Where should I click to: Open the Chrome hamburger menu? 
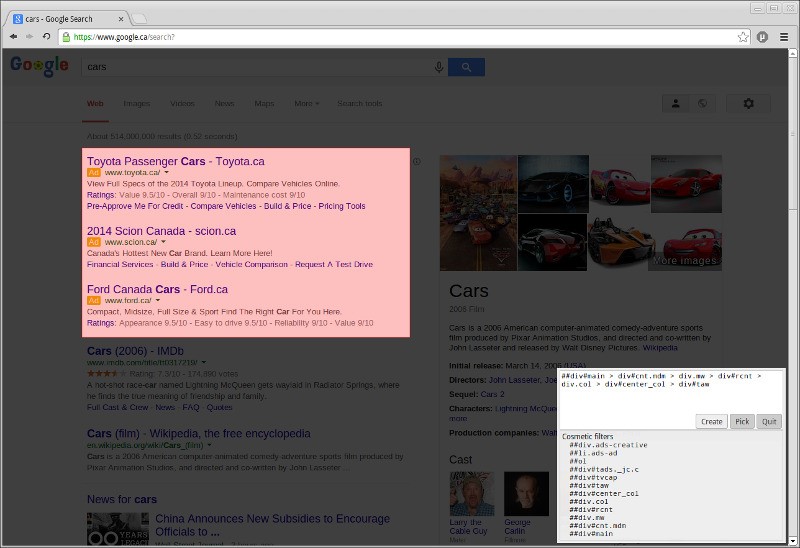coord(784,37)
